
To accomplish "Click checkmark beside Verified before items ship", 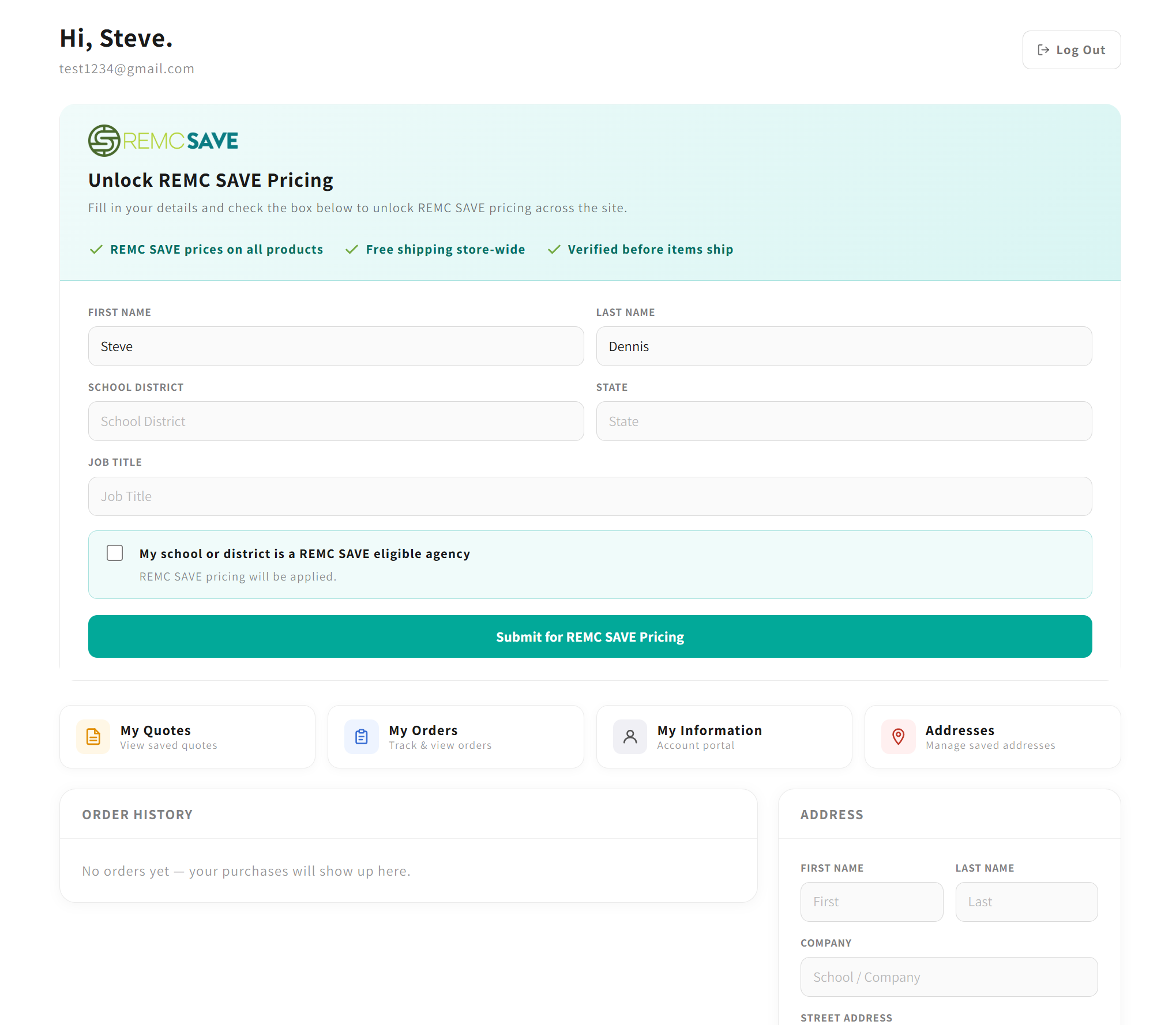I will click(554, 250).
